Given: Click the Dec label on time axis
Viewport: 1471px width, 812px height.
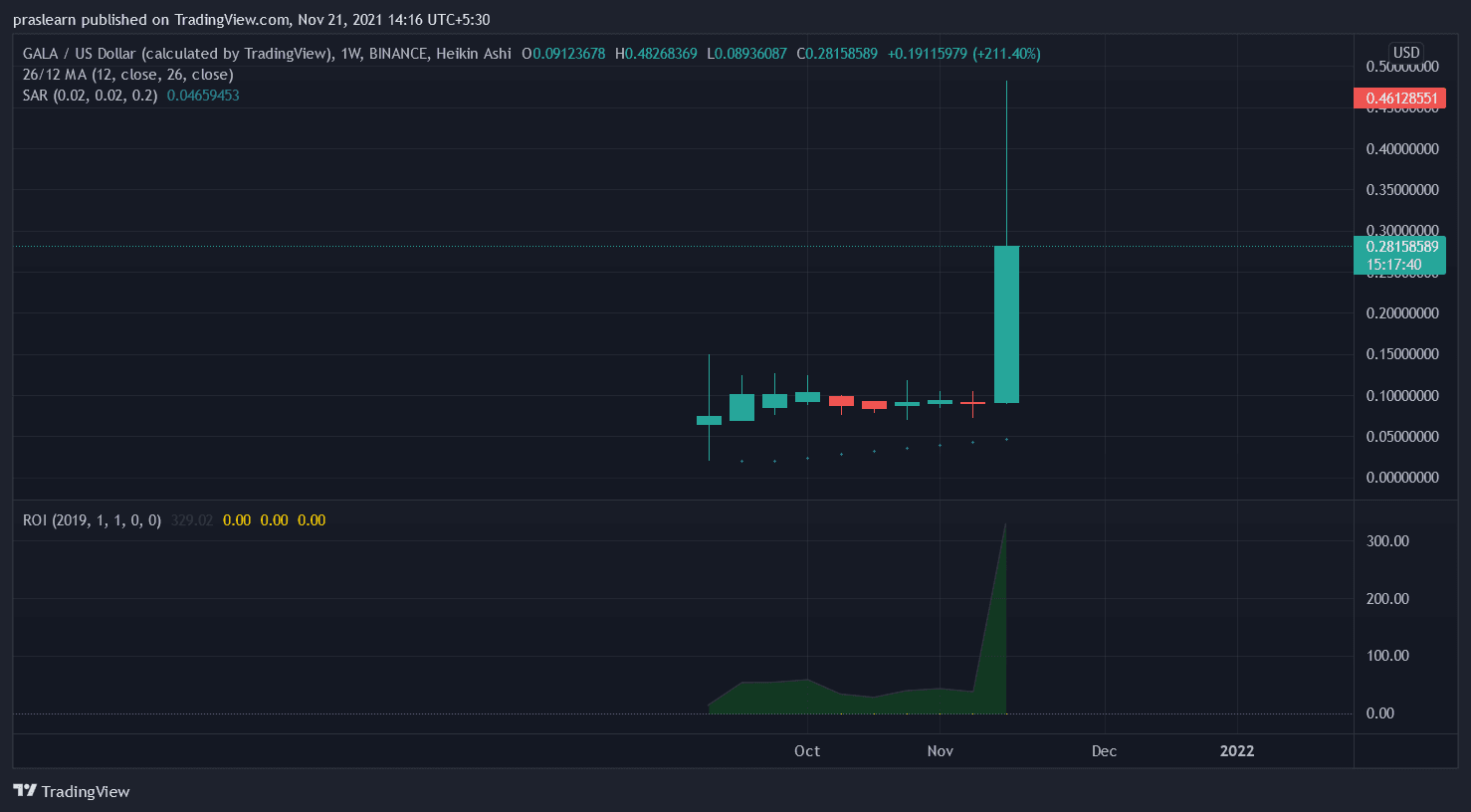Looking at the screenshot, I should tap(1104, 751).
